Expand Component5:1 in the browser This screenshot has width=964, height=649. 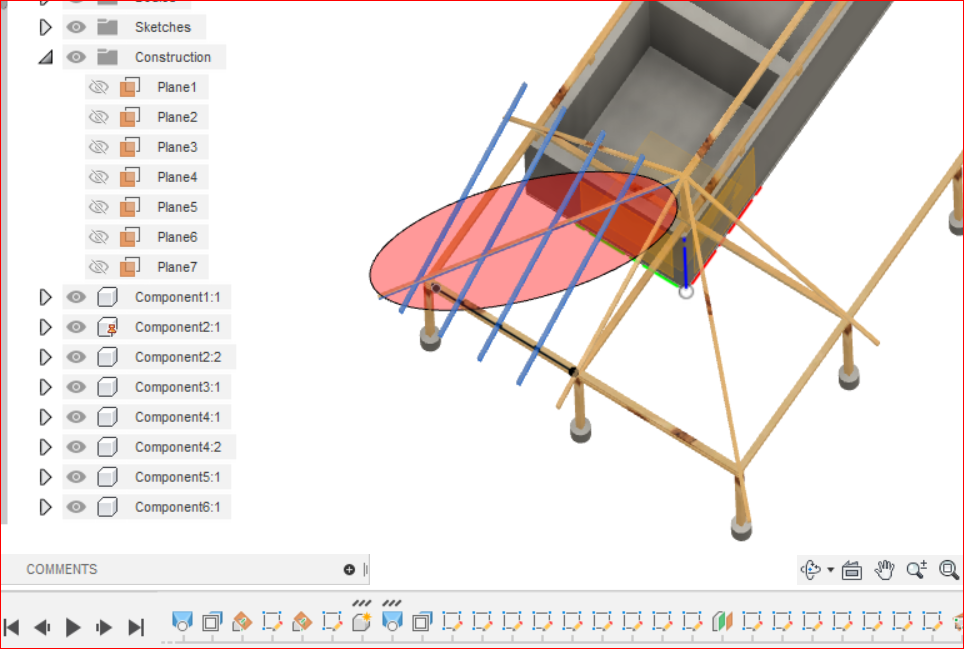point(45,477)
